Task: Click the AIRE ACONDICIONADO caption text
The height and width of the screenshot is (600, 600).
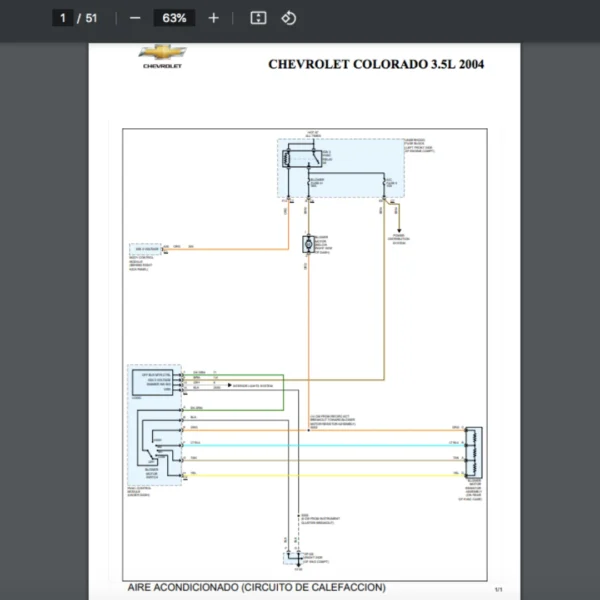Action: click(x=256, y=587)
